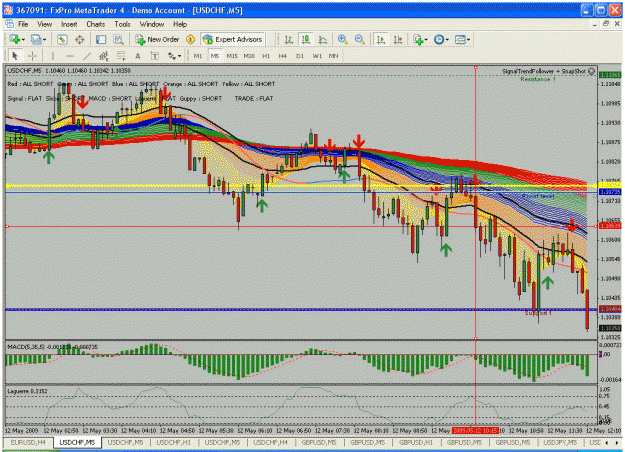Screen dimensions: 625x452
Task: Open the Insert menu
Action: tap(69, 24)
